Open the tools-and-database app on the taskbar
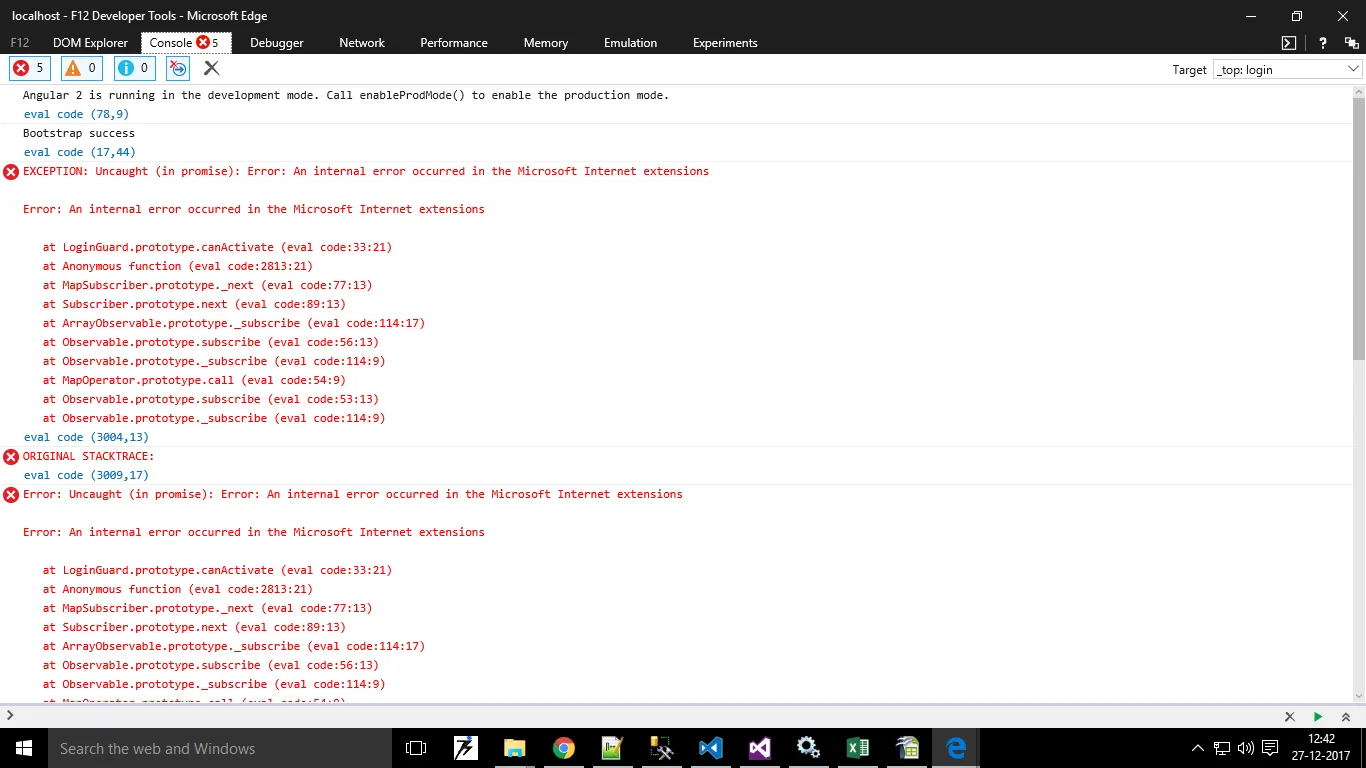 click(x=661, y=748)
